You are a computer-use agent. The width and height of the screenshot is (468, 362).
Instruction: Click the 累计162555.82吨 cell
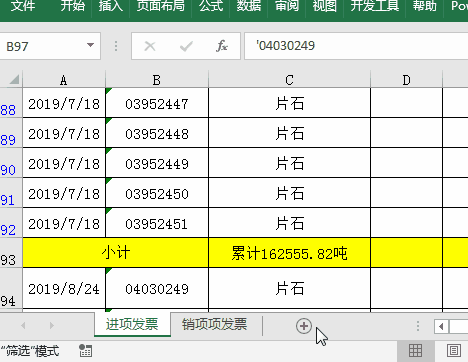click(289, 253)
